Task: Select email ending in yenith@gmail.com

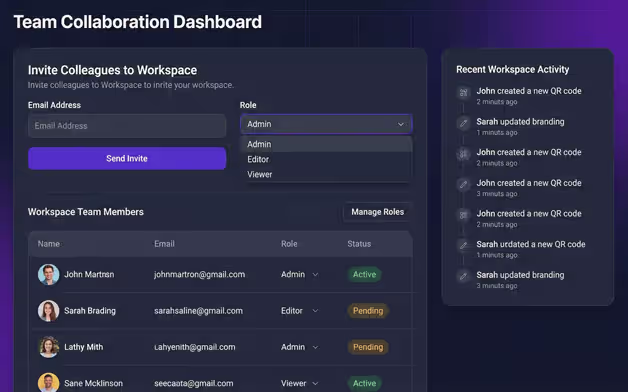Action: (x=195, y=347)
